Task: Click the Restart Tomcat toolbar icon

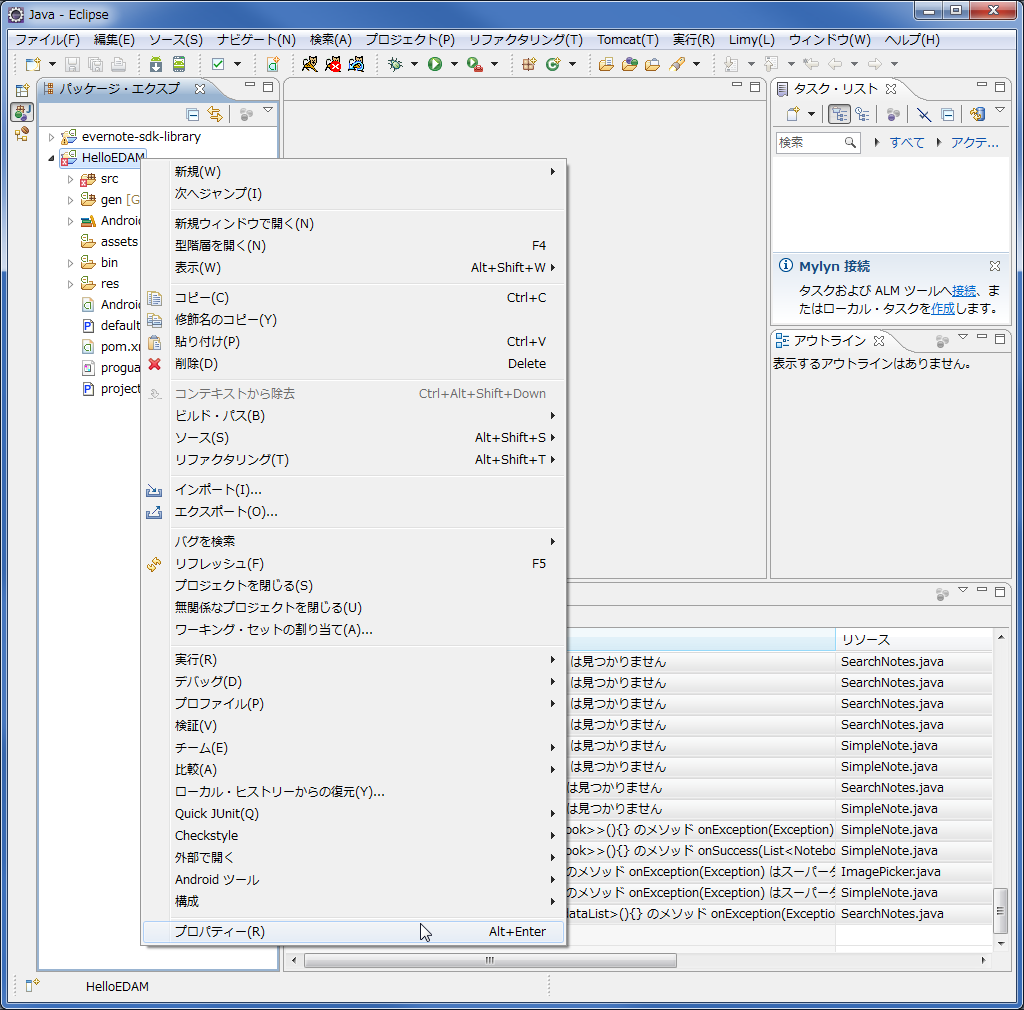Action: [357, 64]
